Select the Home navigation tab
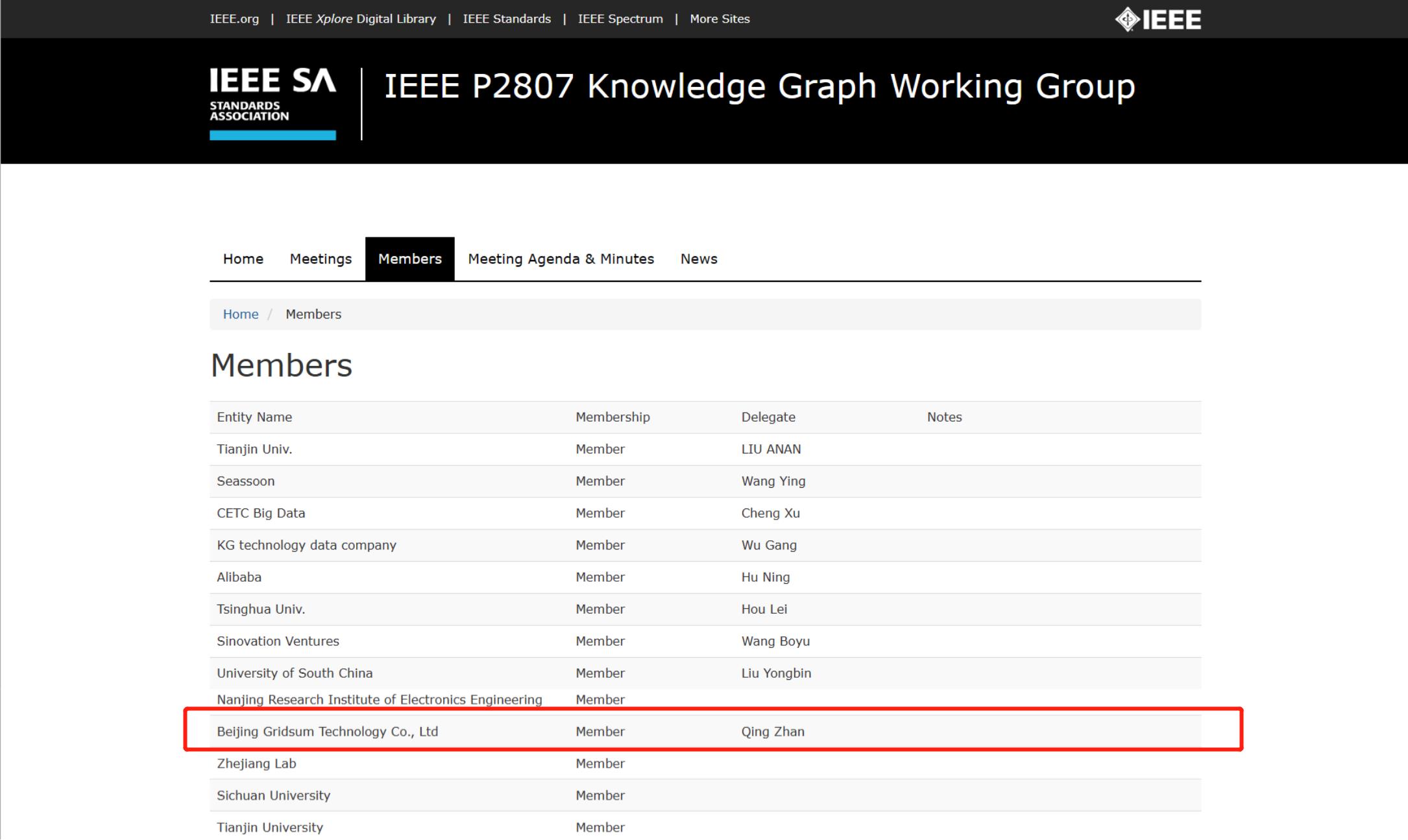The image size is (1408, 840). click(243, 259)
